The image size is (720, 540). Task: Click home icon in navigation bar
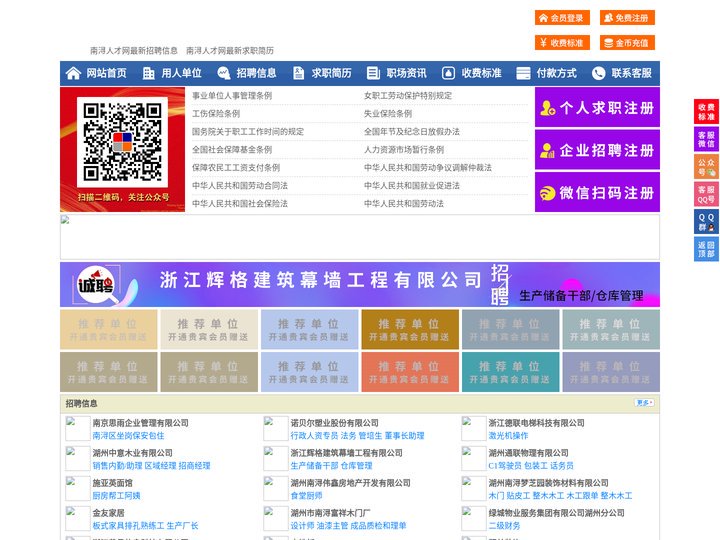[73, 73]
